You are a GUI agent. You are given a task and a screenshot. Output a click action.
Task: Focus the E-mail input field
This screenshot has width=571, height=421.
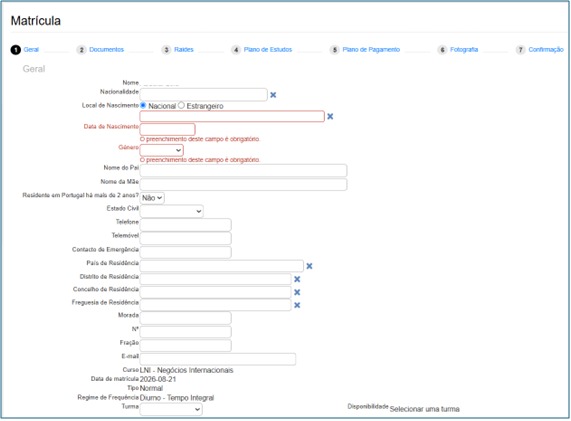(x=218, y=359)
